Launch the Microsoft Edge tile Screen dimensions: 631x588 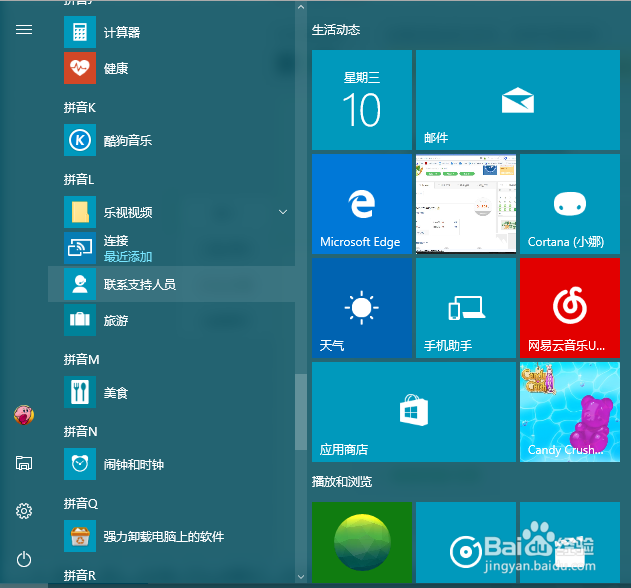coord(362,204)
